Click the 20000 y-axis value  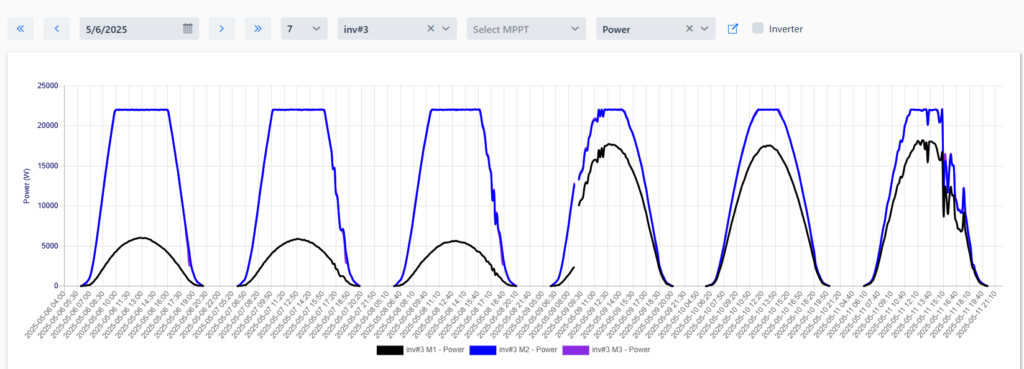pyautogui.click(x=47, y=125)
